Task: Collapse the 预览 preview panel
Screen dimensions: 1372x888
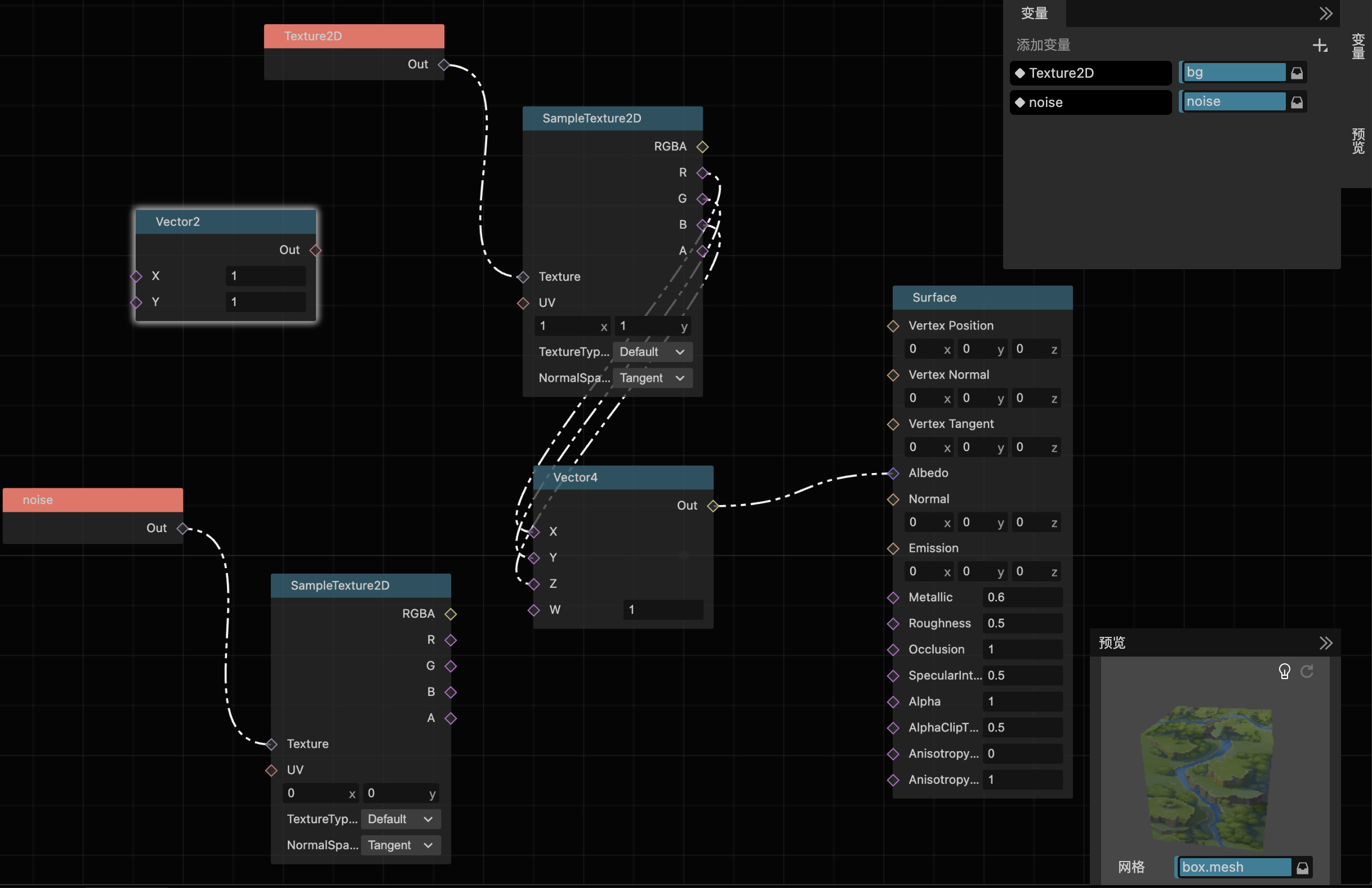Action: 1325,642
